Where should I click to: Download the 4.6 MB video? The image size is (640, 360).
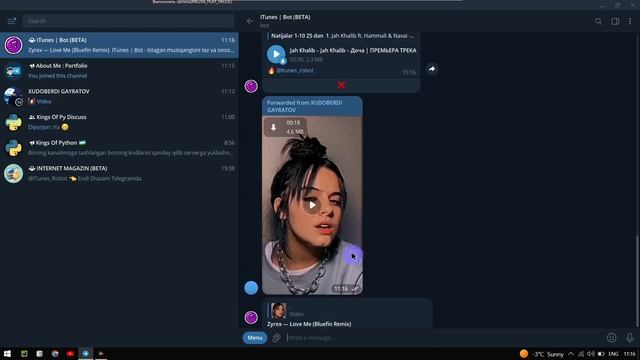point(273,127)
